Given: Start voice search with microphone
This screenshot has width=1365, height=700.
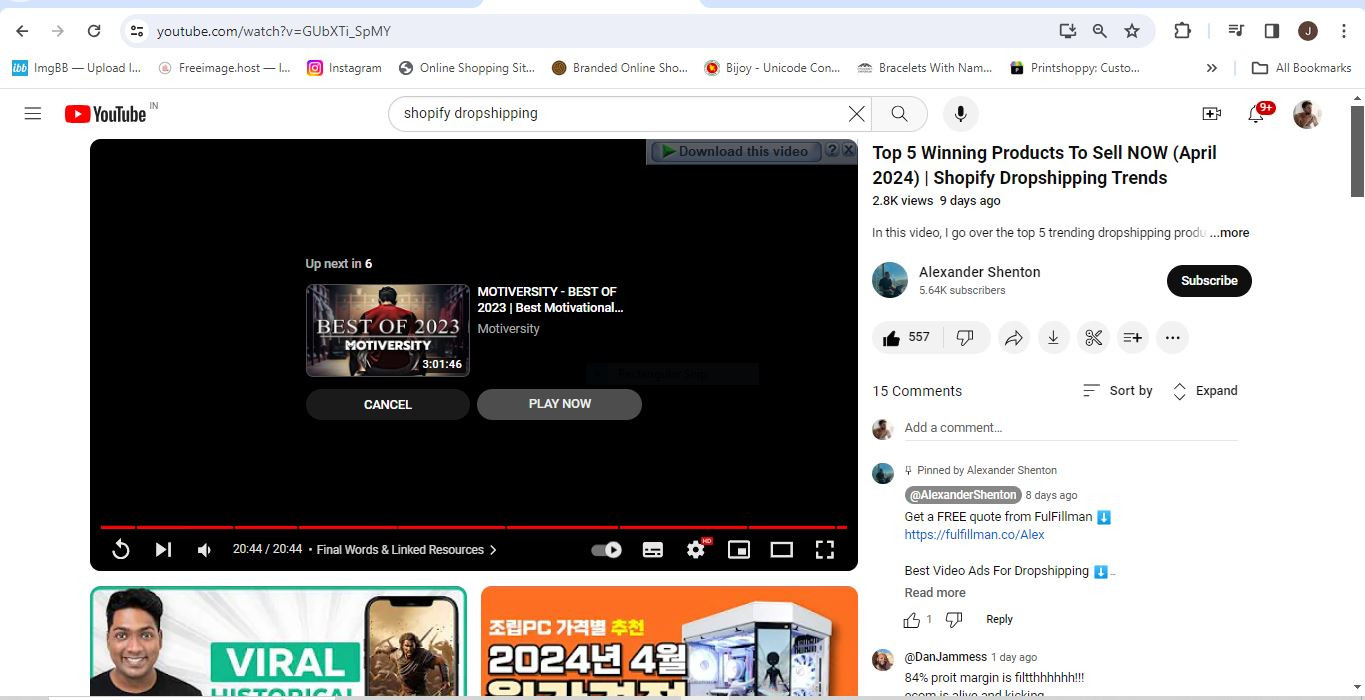Looking at the screenshot, I should (x=960, y=114).
